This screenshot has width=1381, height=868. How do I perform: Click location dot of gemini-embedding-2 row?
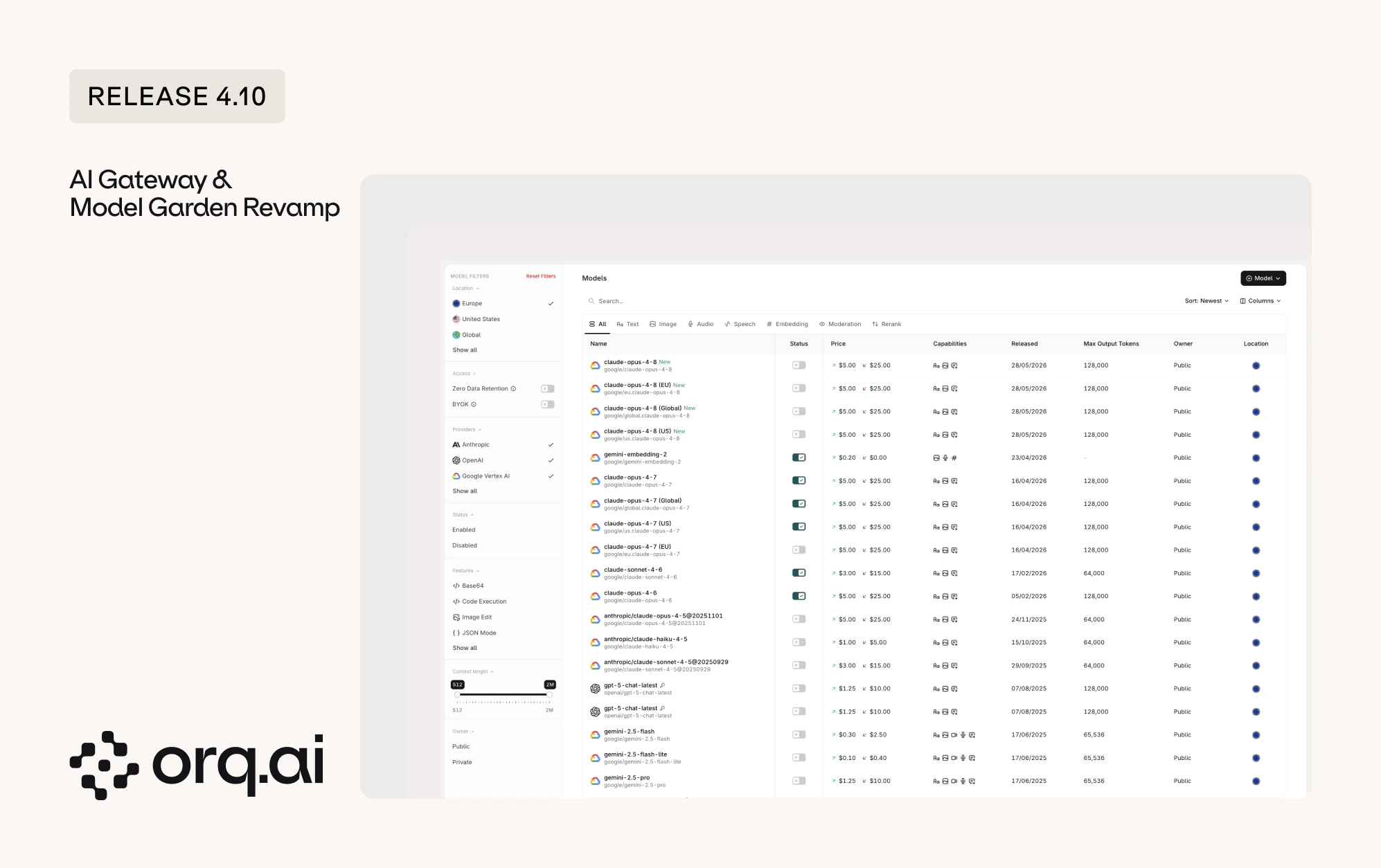pyautogui.click(x=1256, y=458)
